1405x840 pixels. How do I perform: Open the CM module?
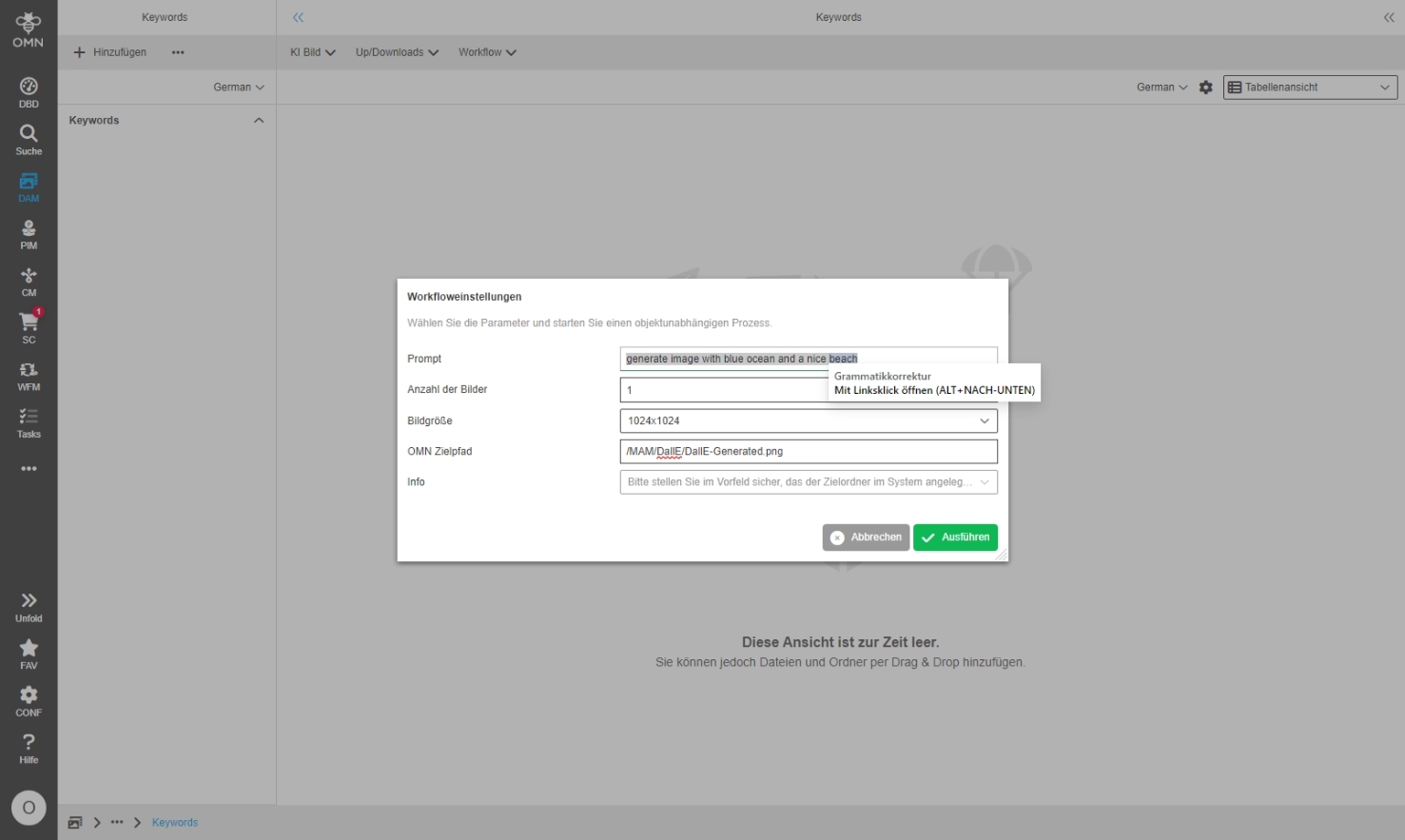[x=29, y=283]
